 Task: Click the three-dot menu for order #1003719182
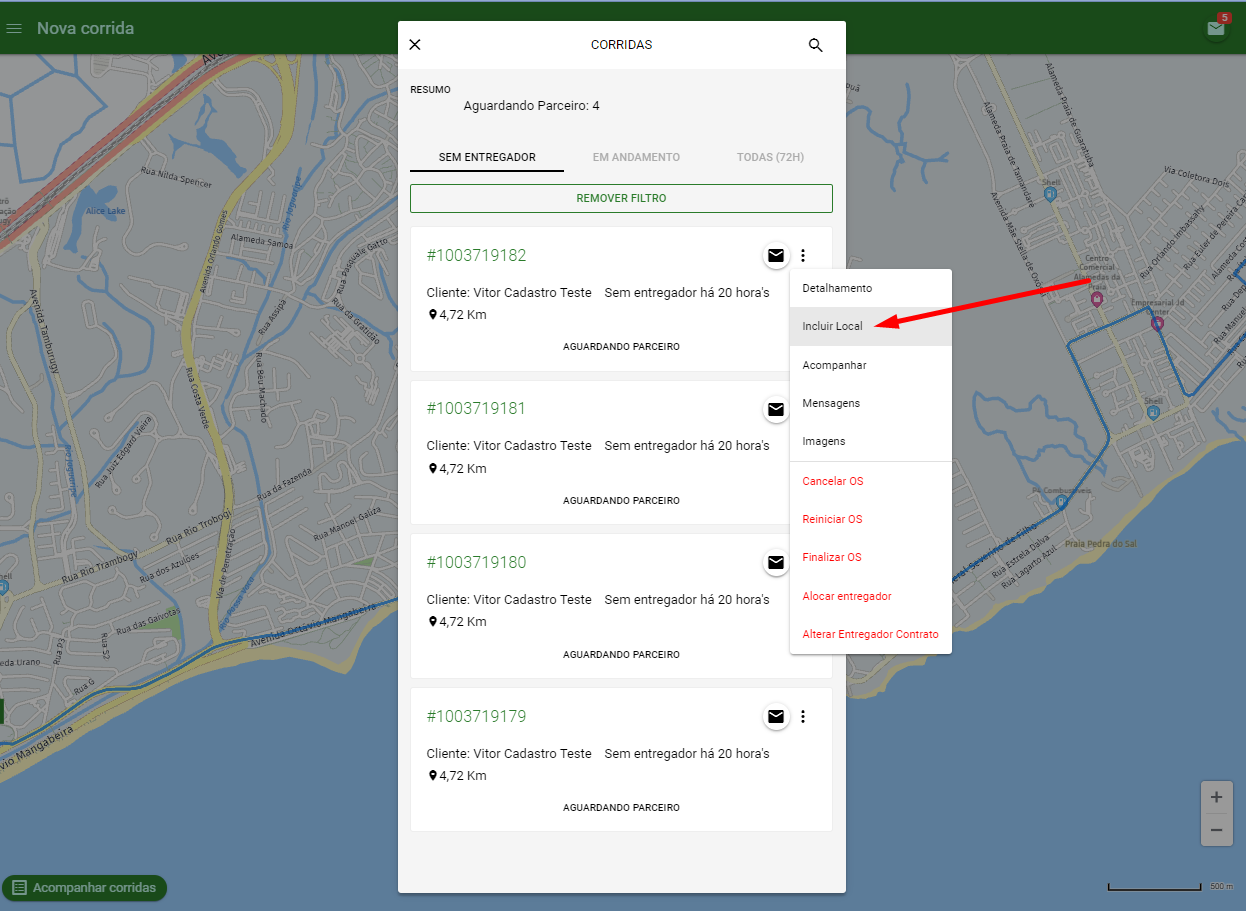click(803, 256)
